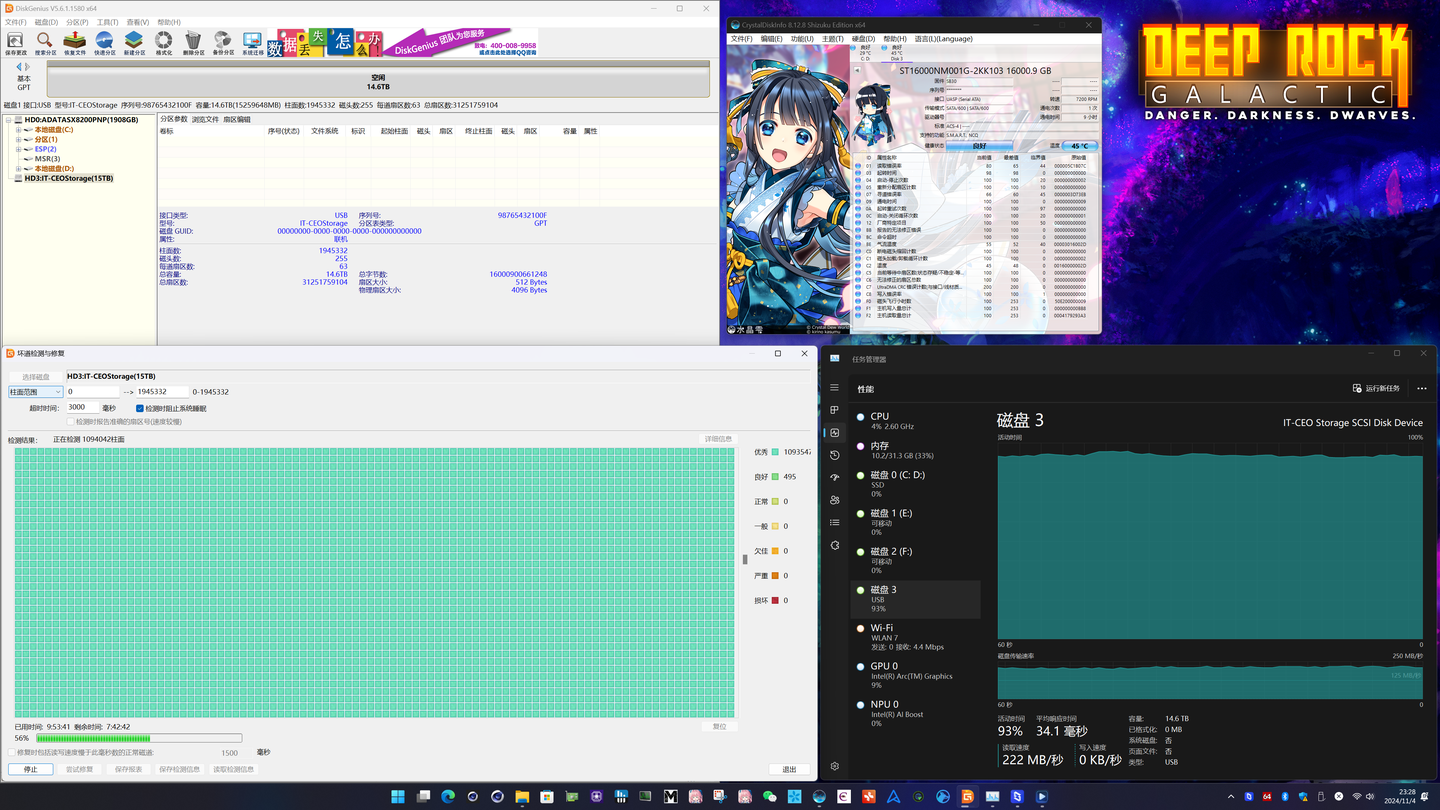
Task: Expand ESP(2) tree node
Action: (18, 149)
